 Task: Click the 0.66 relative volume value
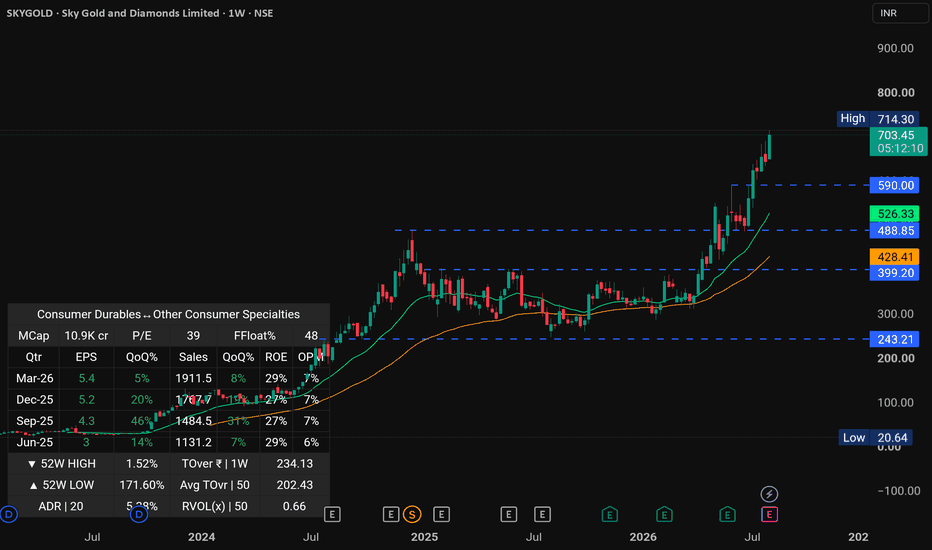294,507
